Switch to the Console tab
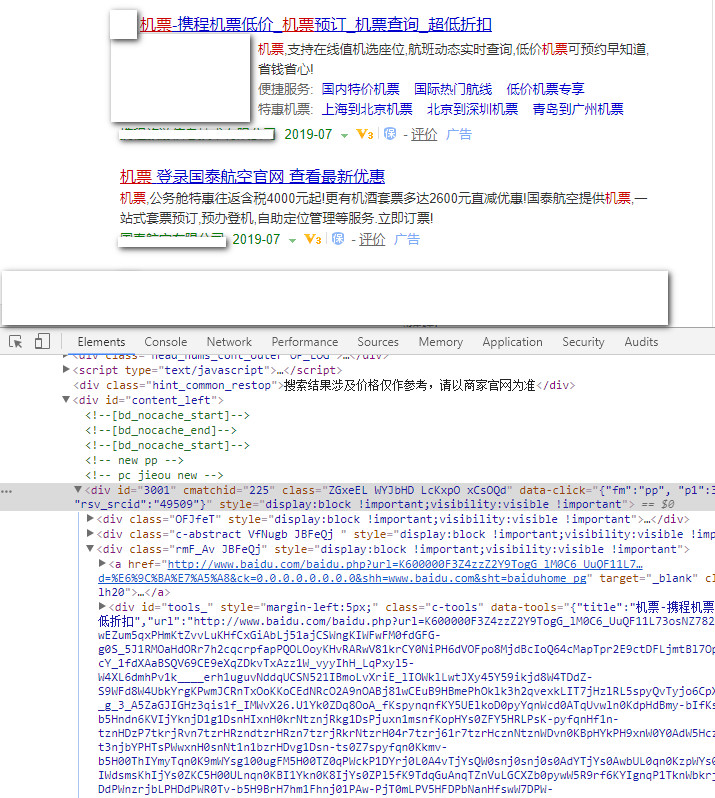This screenshot has height=798, width=715. coord(165,342)
